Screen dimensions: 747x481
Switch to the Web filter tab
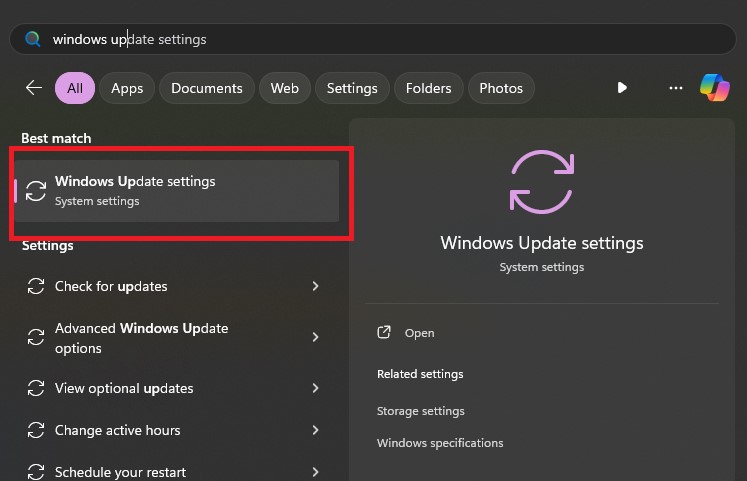point(284,88)
